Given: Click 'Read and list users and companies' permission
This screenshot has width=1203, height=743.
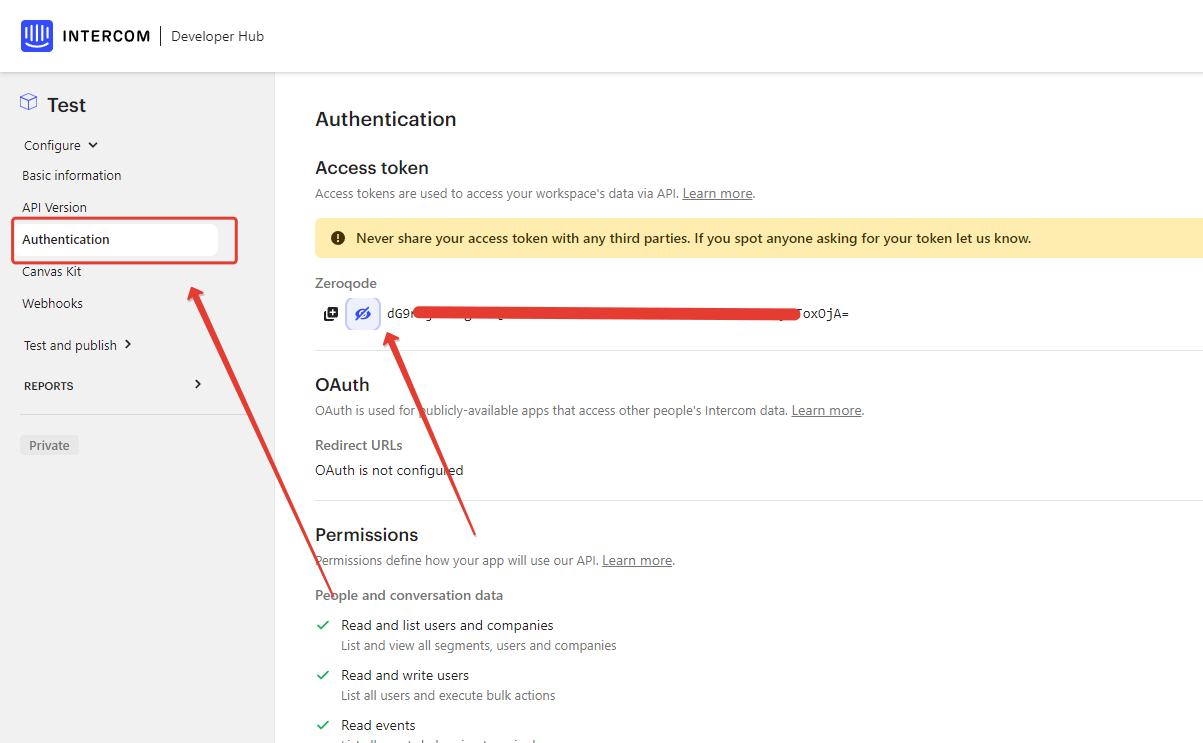Looking at the screenshot, I should (x=447, y=625).
